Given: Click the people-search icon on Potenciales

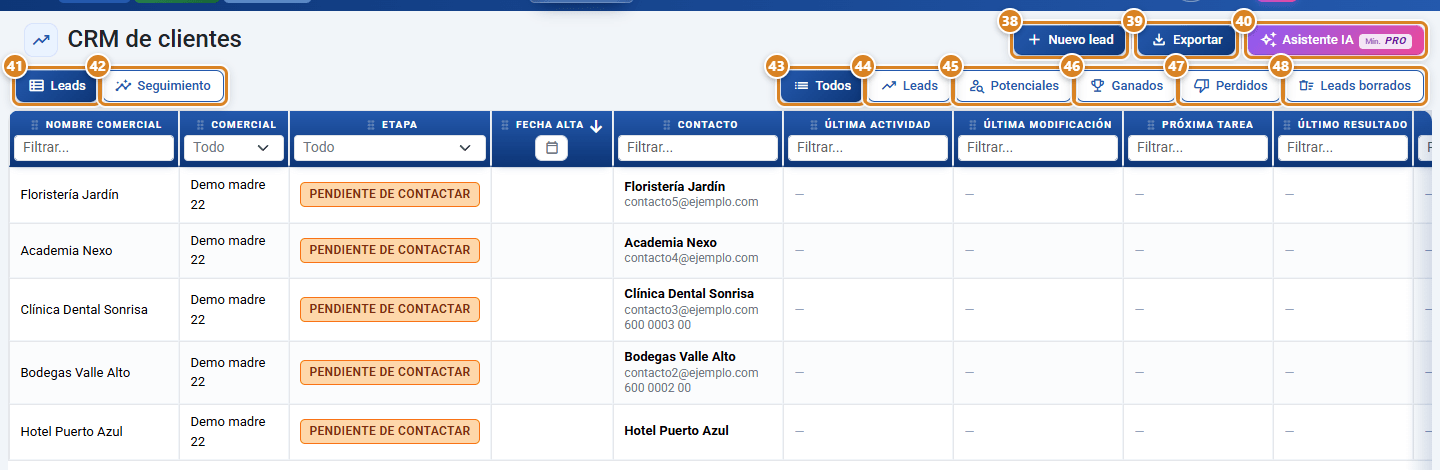Looking at the screenshot, I should click(x=977, y=86).
